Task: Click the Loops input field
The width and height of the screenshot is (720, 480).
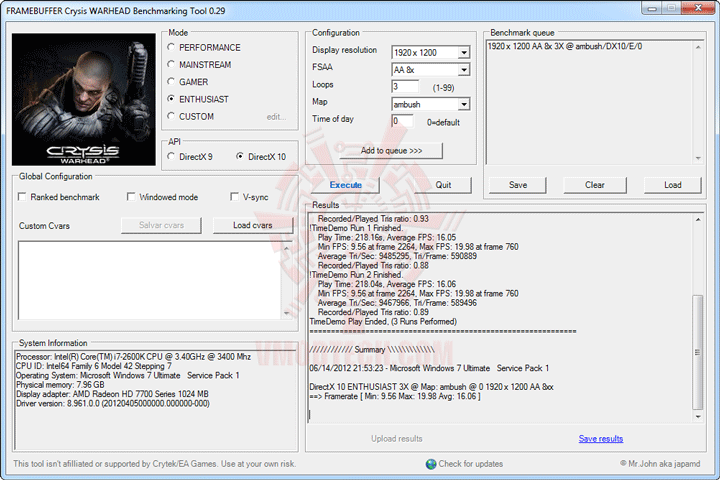Action: tap(405, 86)
